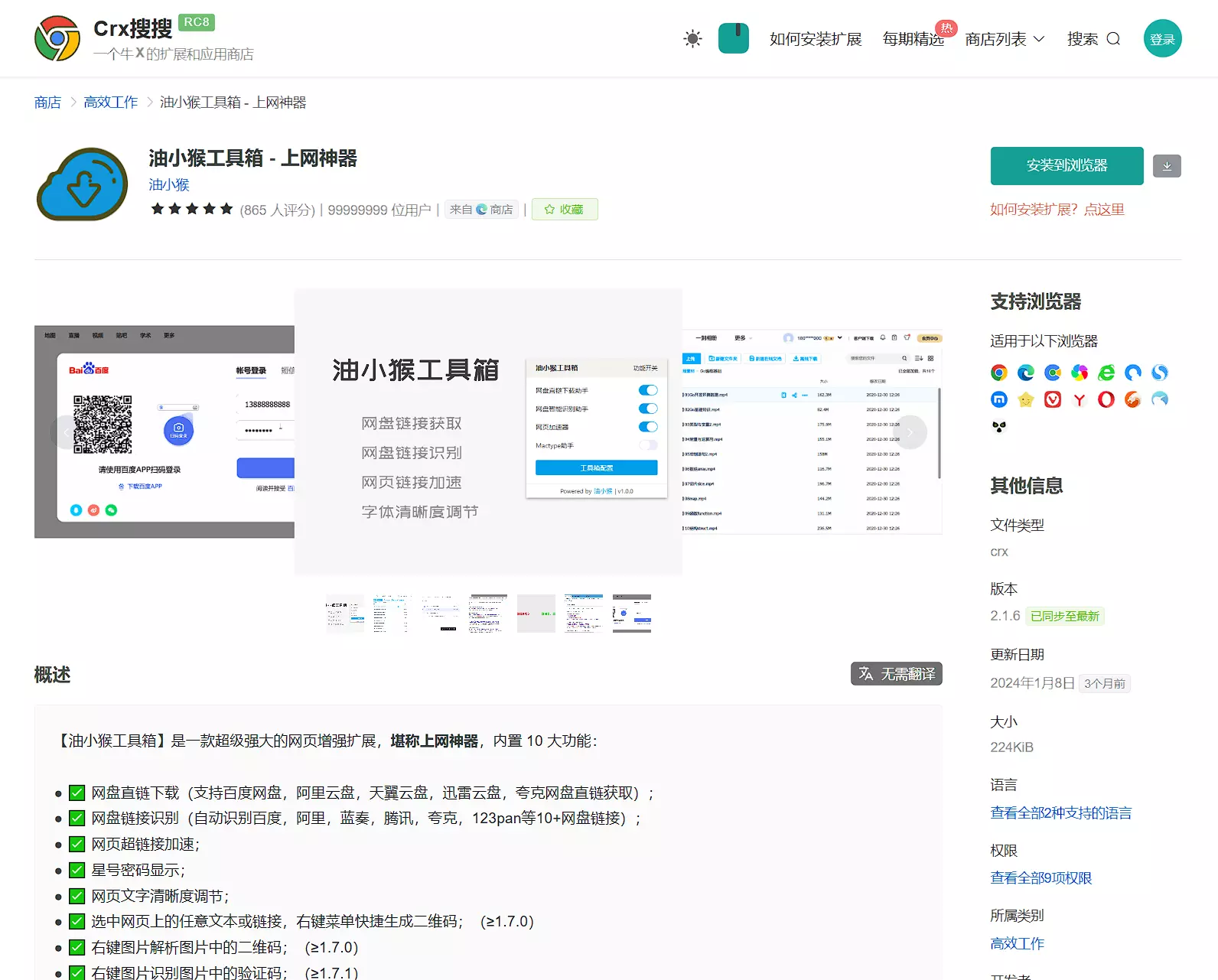Open the 每期精选 menu item
The width and height of the screenshot is (1218, 980).
point(913,39)
